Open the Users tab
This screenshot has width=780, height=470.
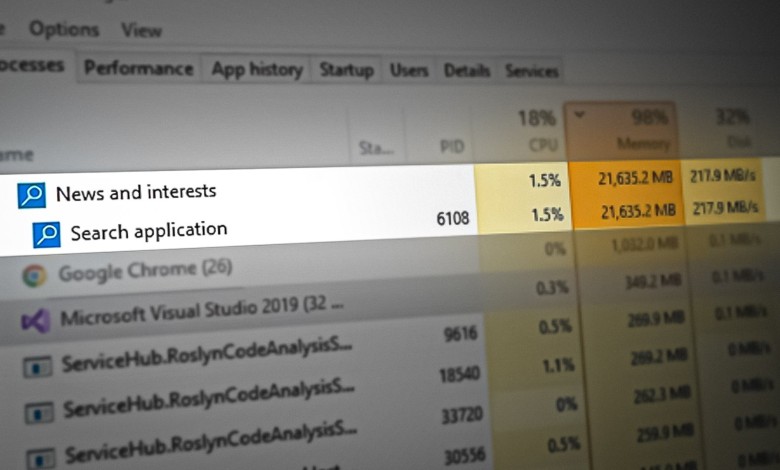coord(408,71)
